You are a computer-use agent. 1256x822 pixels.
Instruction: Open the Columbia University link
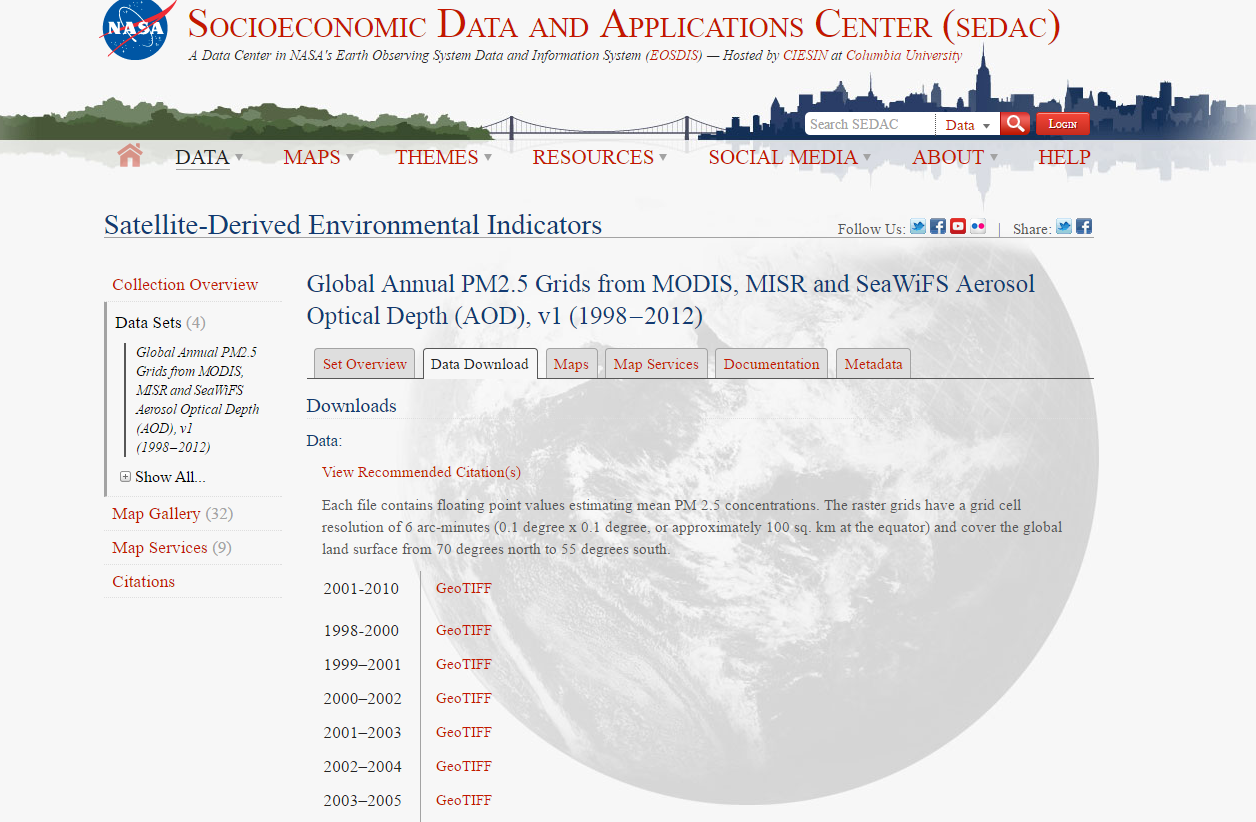pos(904,56)
